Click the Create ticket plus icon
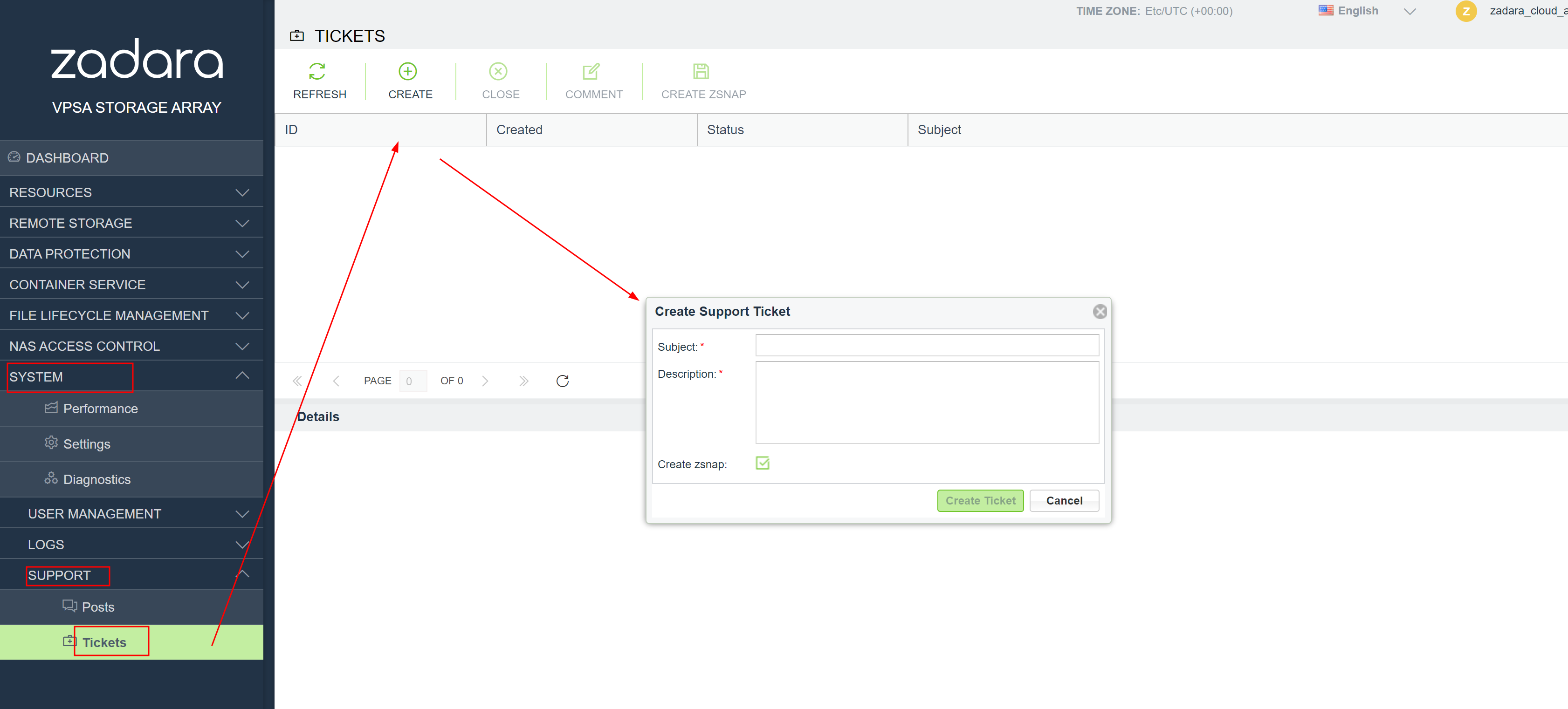 pyautogui.click(x=407, y=71)
